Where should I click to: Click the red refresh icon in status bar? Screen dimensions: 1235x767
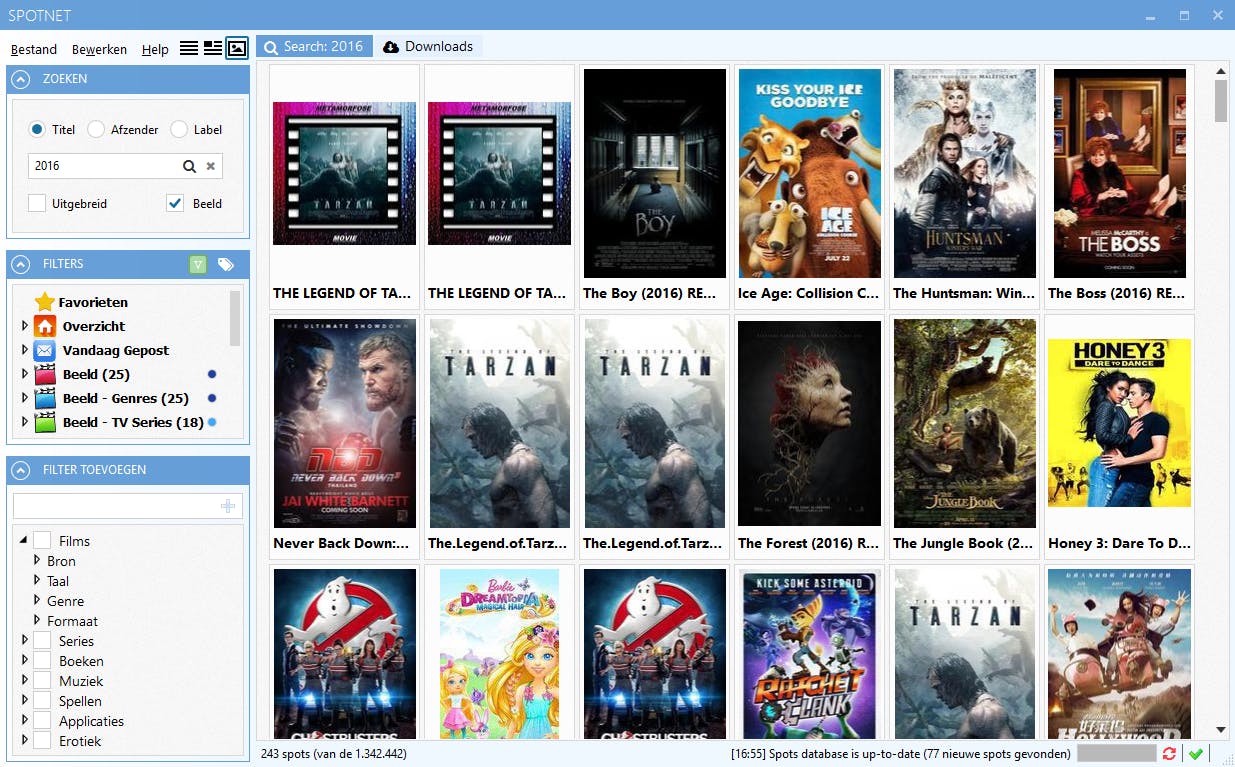coord(1169,753)
